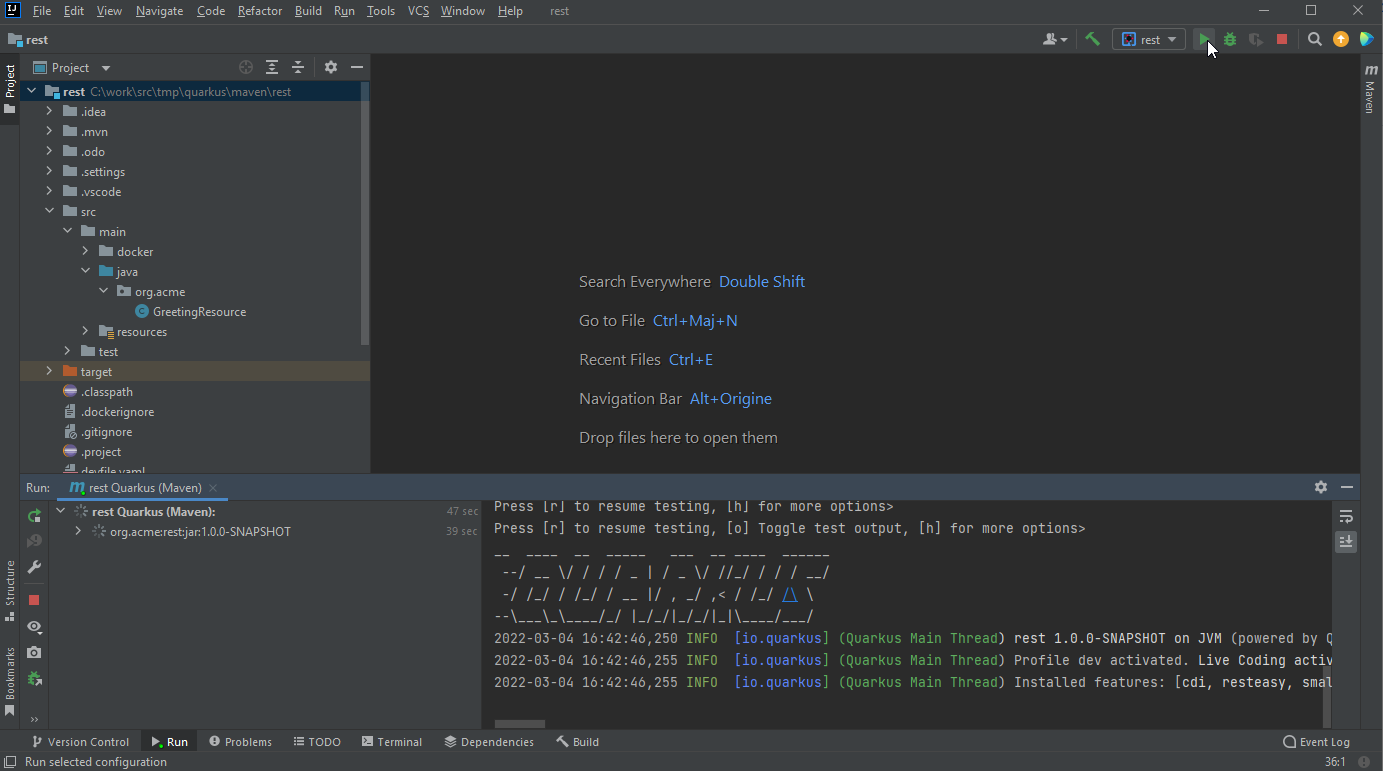This screenshot has width=1383, height=771.
Task: Open Search Everywhere with the magnifier icon
Action: [x=1314, y=39]
